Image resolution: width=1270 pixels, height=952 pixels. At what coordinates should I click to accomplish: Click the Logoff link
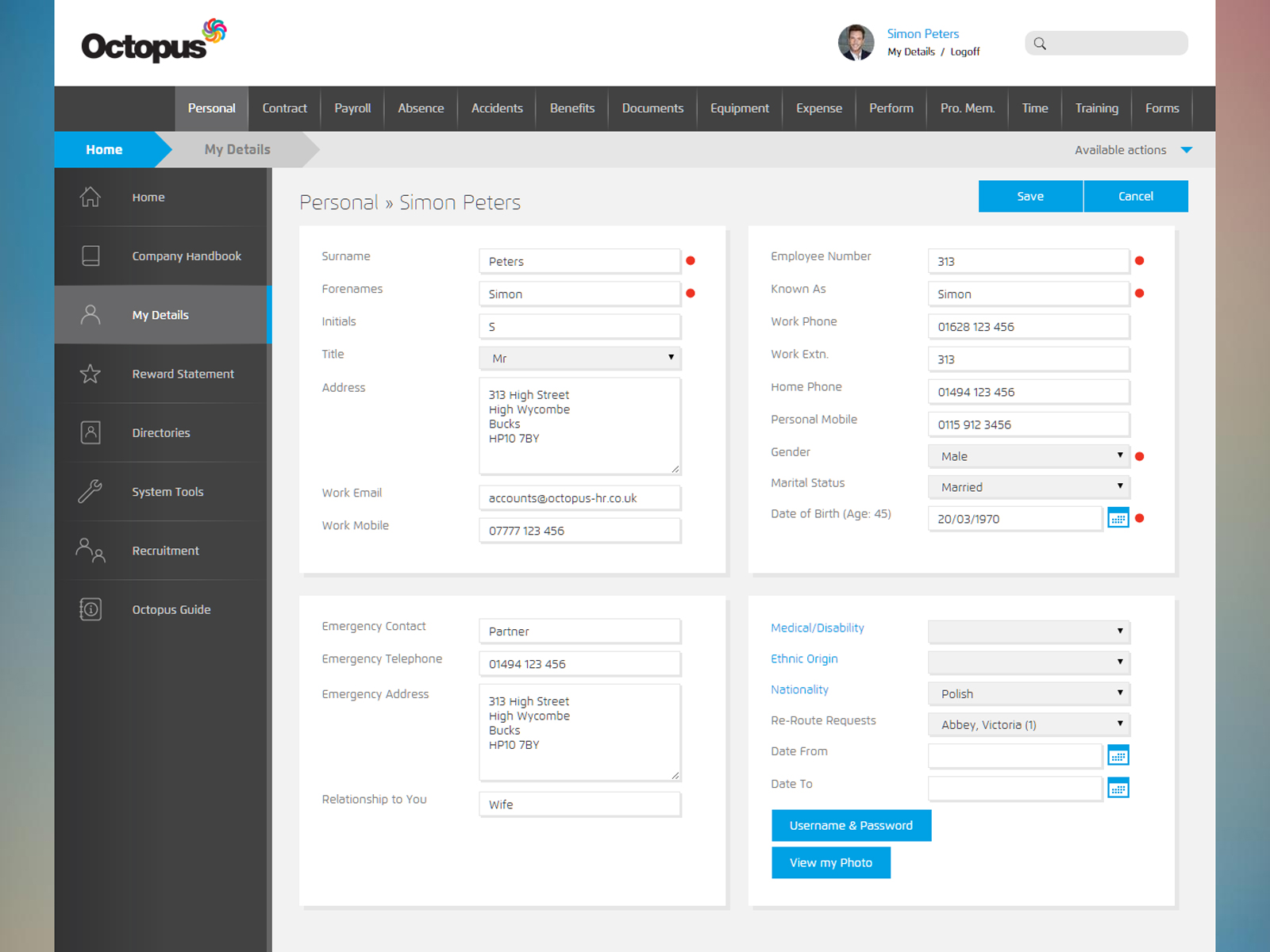[x=965, y=52]
